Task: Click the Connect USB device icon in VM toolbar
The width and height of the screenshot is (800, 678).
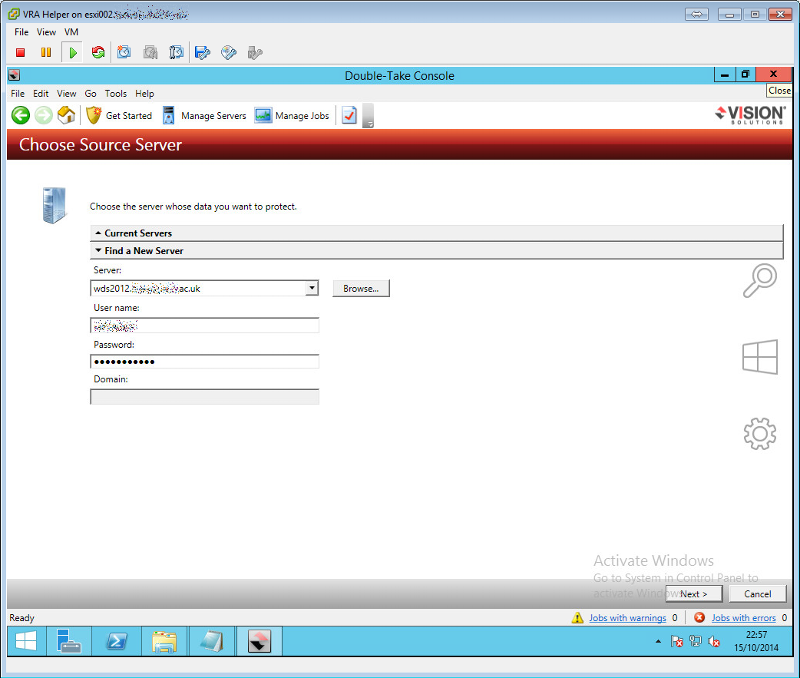Action: click(255, 53)
